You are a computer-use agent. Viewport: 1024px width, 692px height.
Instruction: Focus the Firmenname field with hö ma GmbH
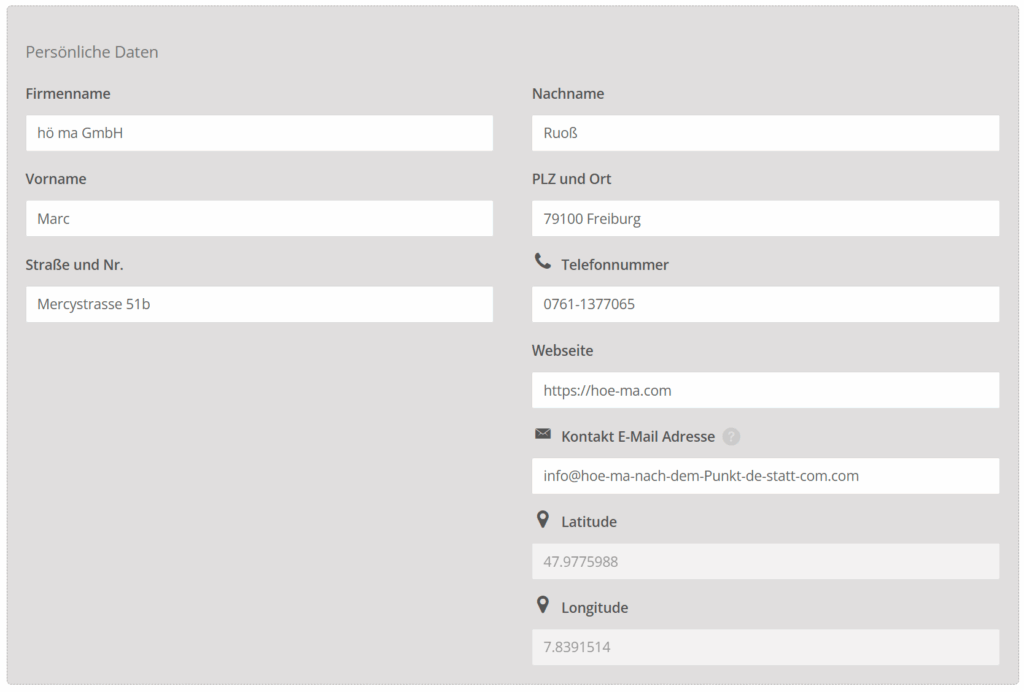coord(259,133)
